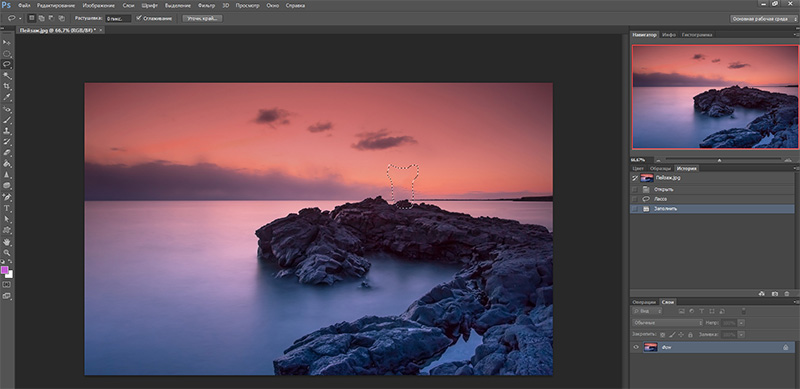800x389 pixels.
Task: Open Layers panel flyout menu
Action: tap(795, 302)
